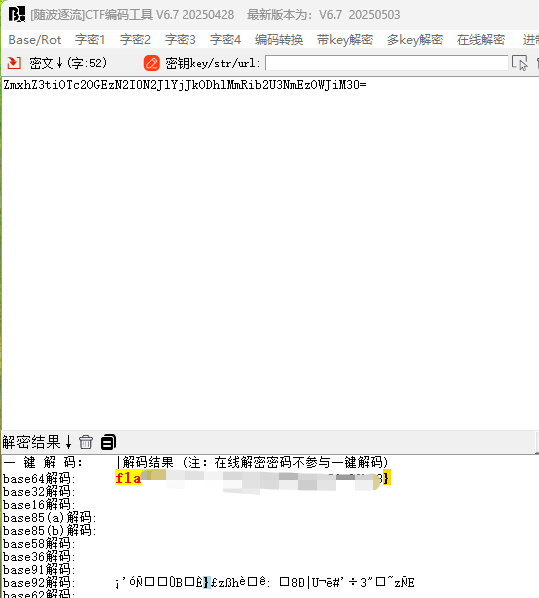Click the base91解码 row label
This screenshot has width=539, height=598.
(39, 570)
